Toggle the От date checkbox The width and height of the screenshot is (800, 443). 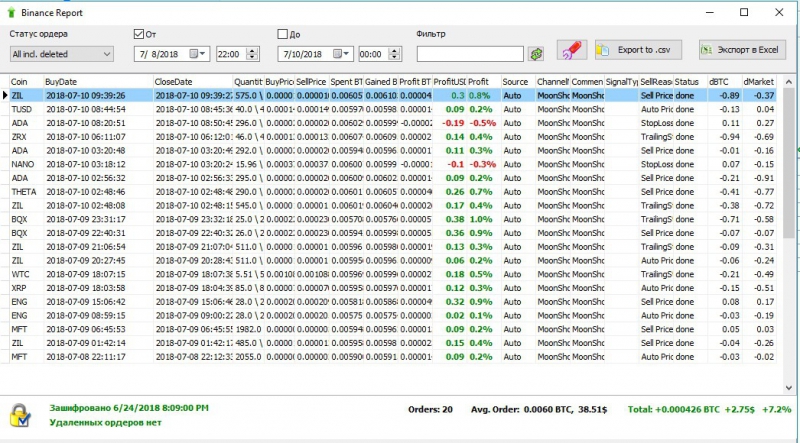click(x=139, y=34)
